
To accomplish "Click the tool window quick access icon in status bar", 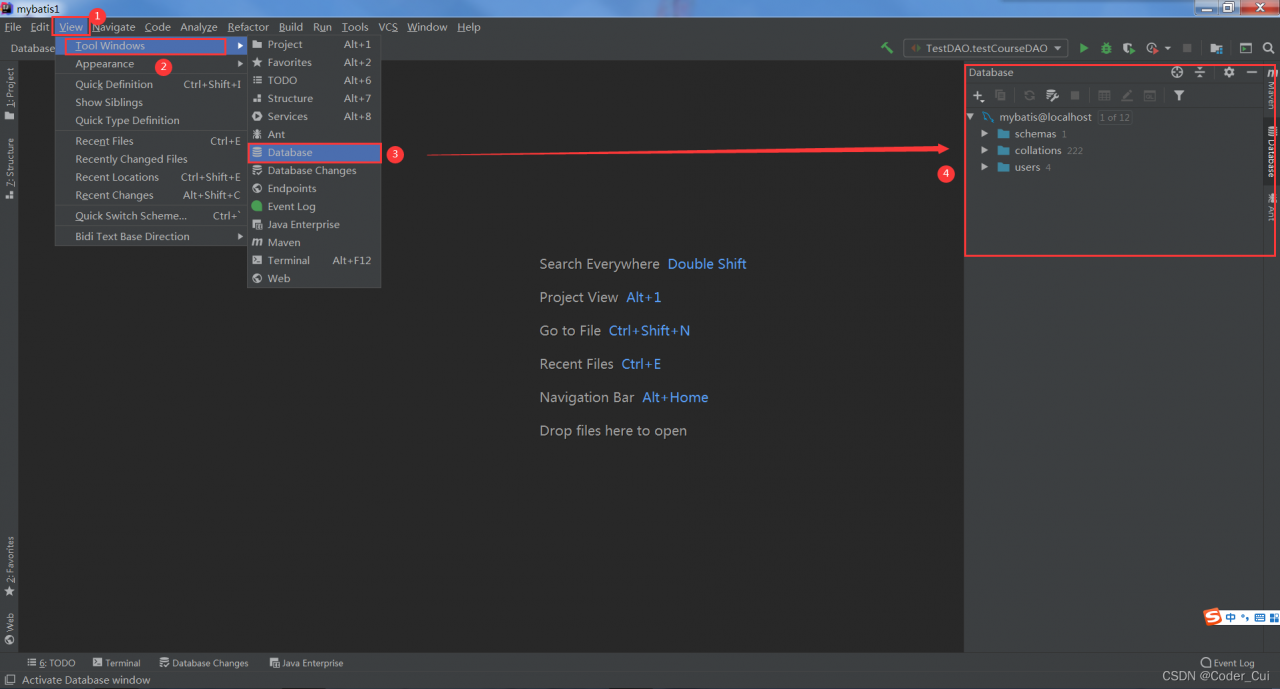I will [9, 680].
